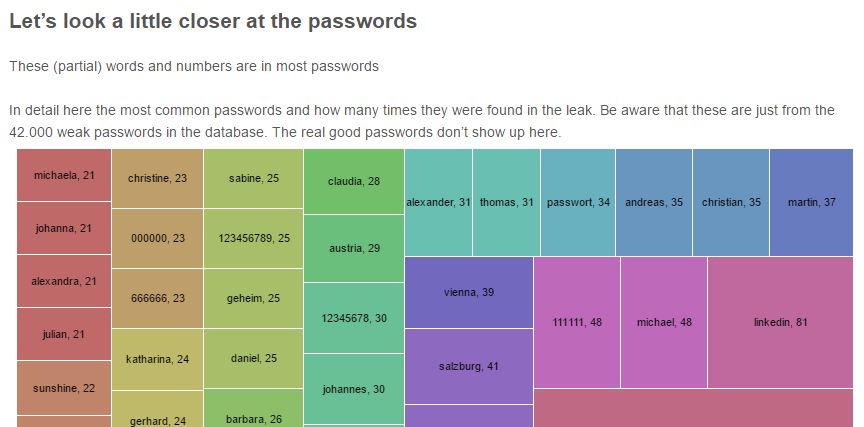Select the michael, 48 treemap block
This screenshot has width=864, height=427.
[x=664, y=322]
